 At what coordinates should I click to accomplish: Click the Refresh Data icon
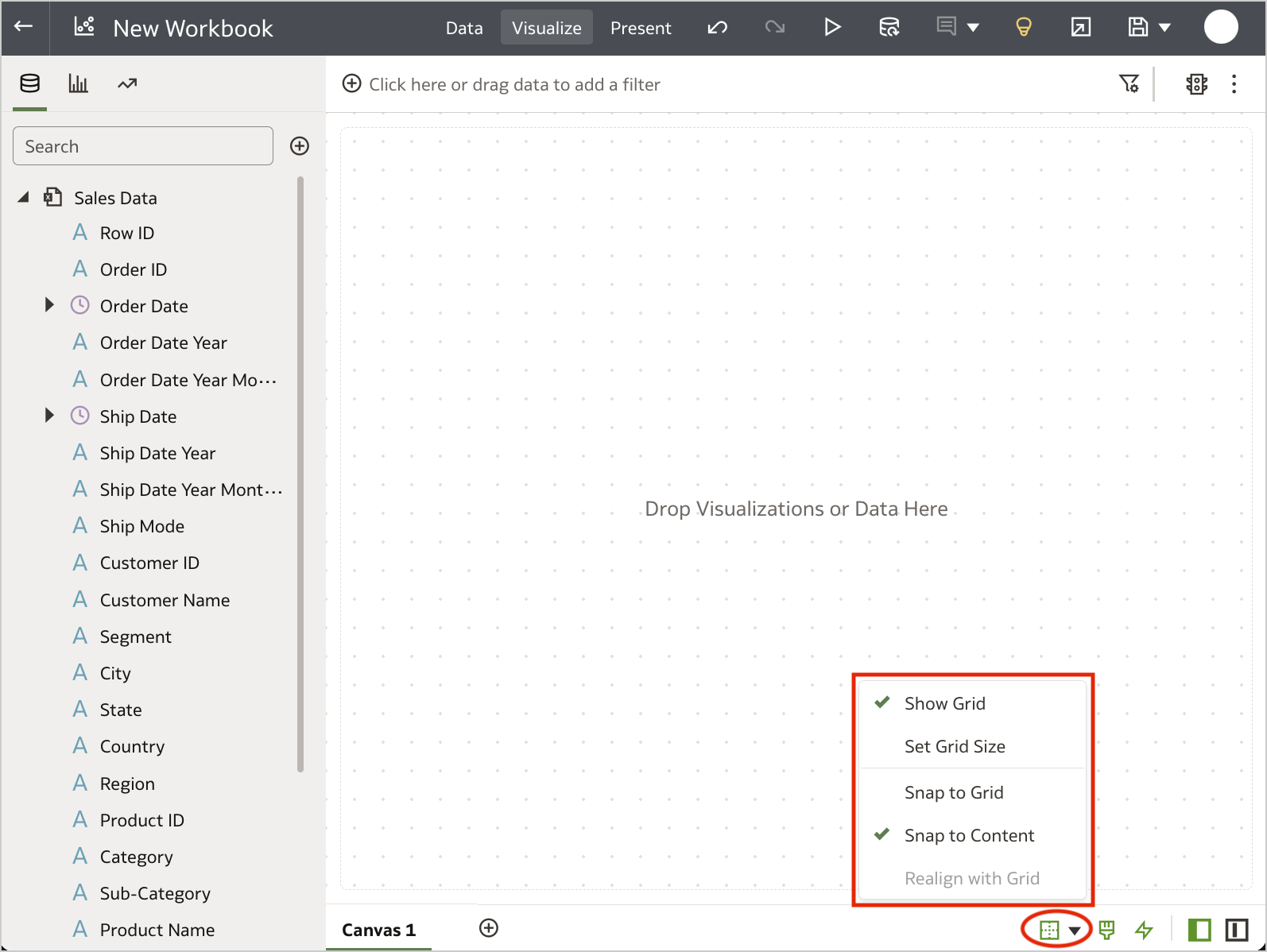[x=889, y=28]
